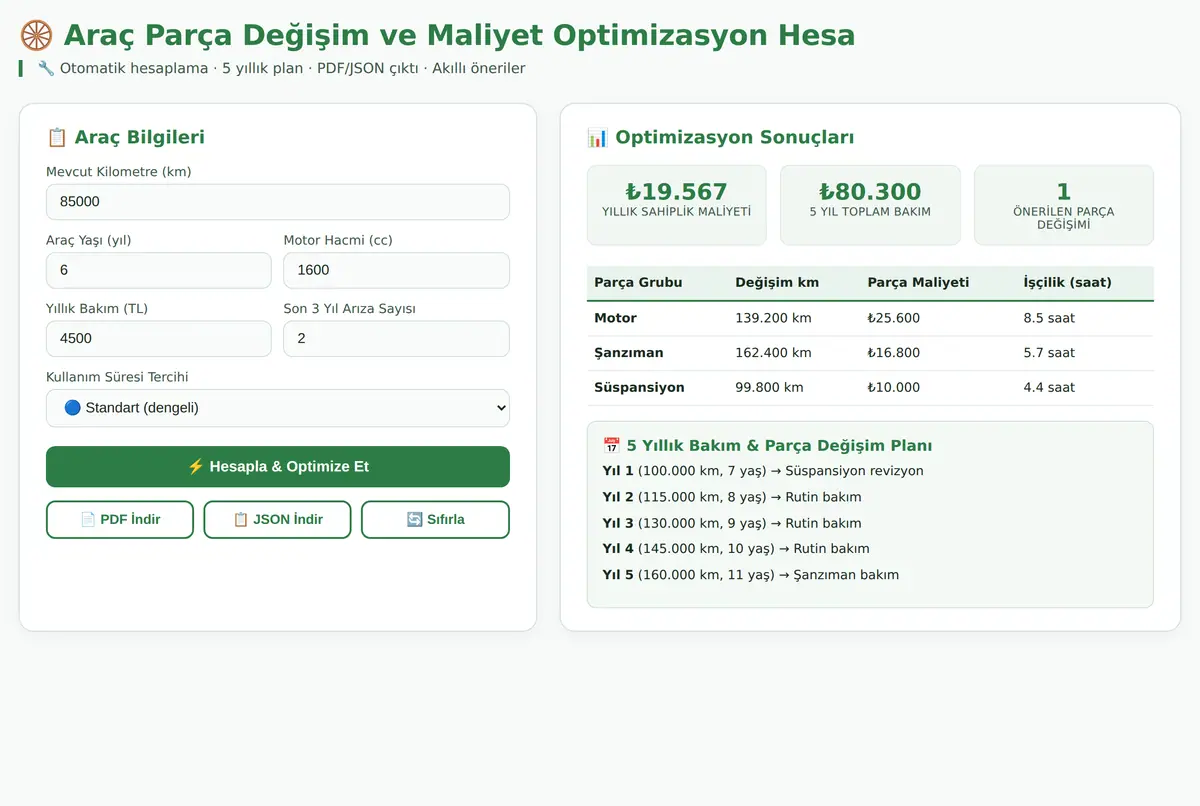
Task: Click the wrench icon in the subtitle
Action: (46, 68)
